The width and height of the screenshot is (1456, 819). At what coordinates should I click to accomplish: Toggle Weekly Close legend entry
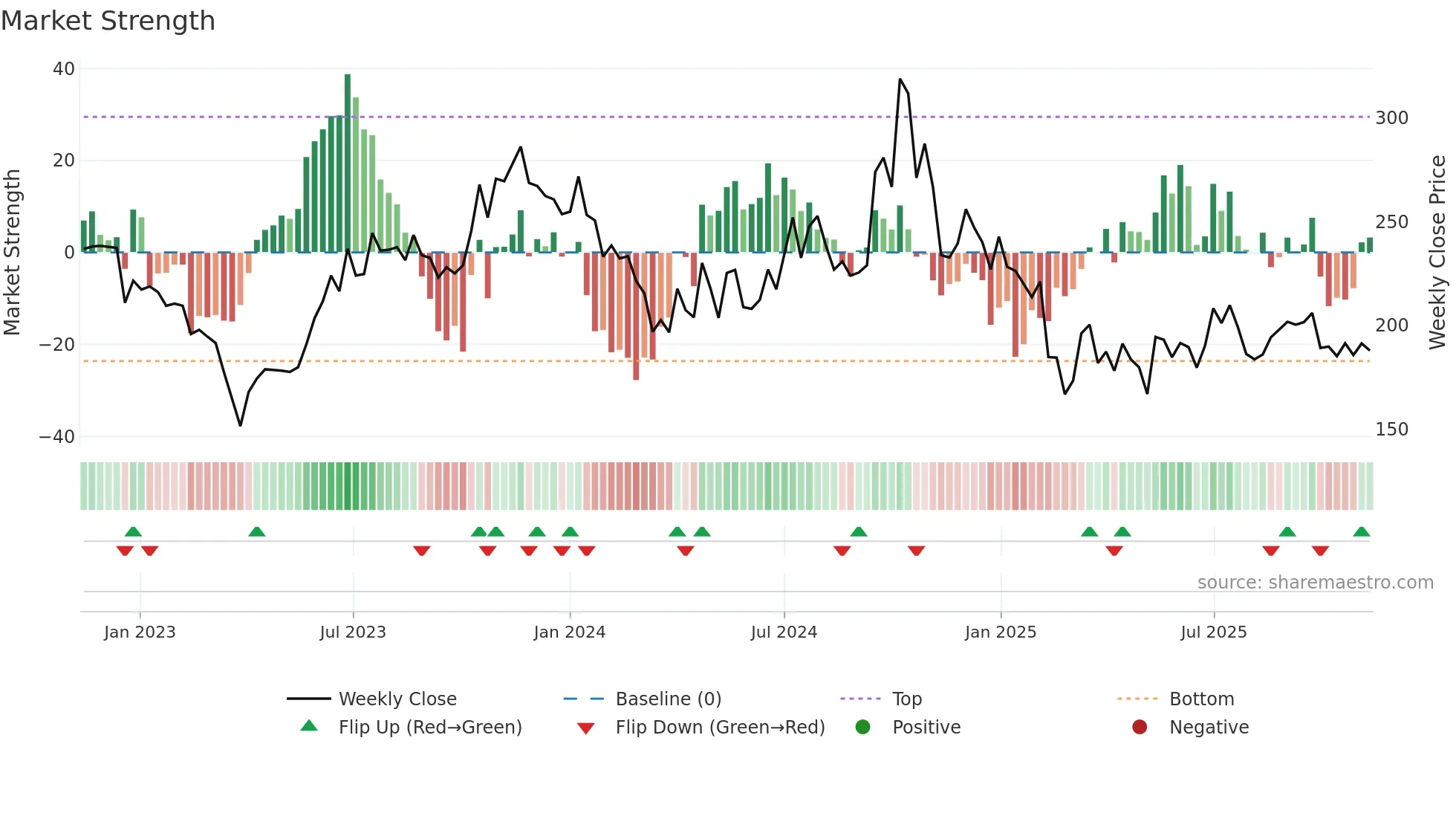tap(397, 699)
